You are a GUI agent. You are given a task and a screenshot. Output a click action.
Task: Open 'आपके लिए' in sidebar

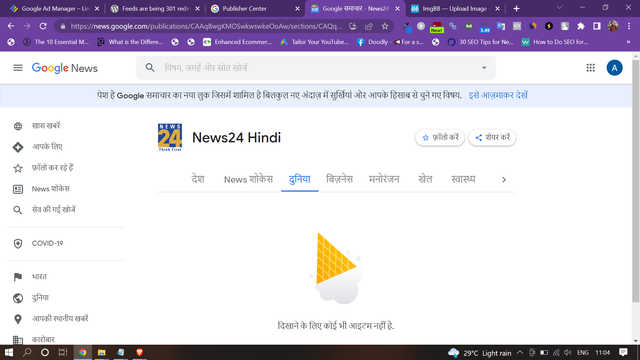(x=47, y=147)
